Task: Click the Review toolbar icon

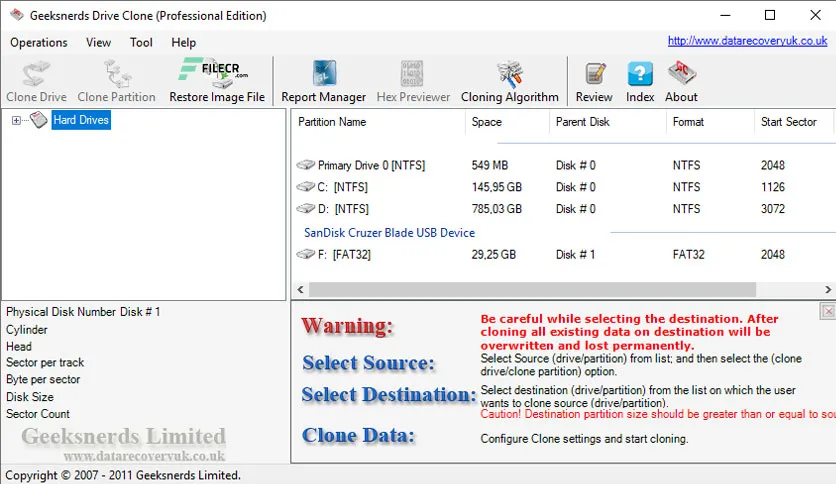Action: (x=594, y=74)
